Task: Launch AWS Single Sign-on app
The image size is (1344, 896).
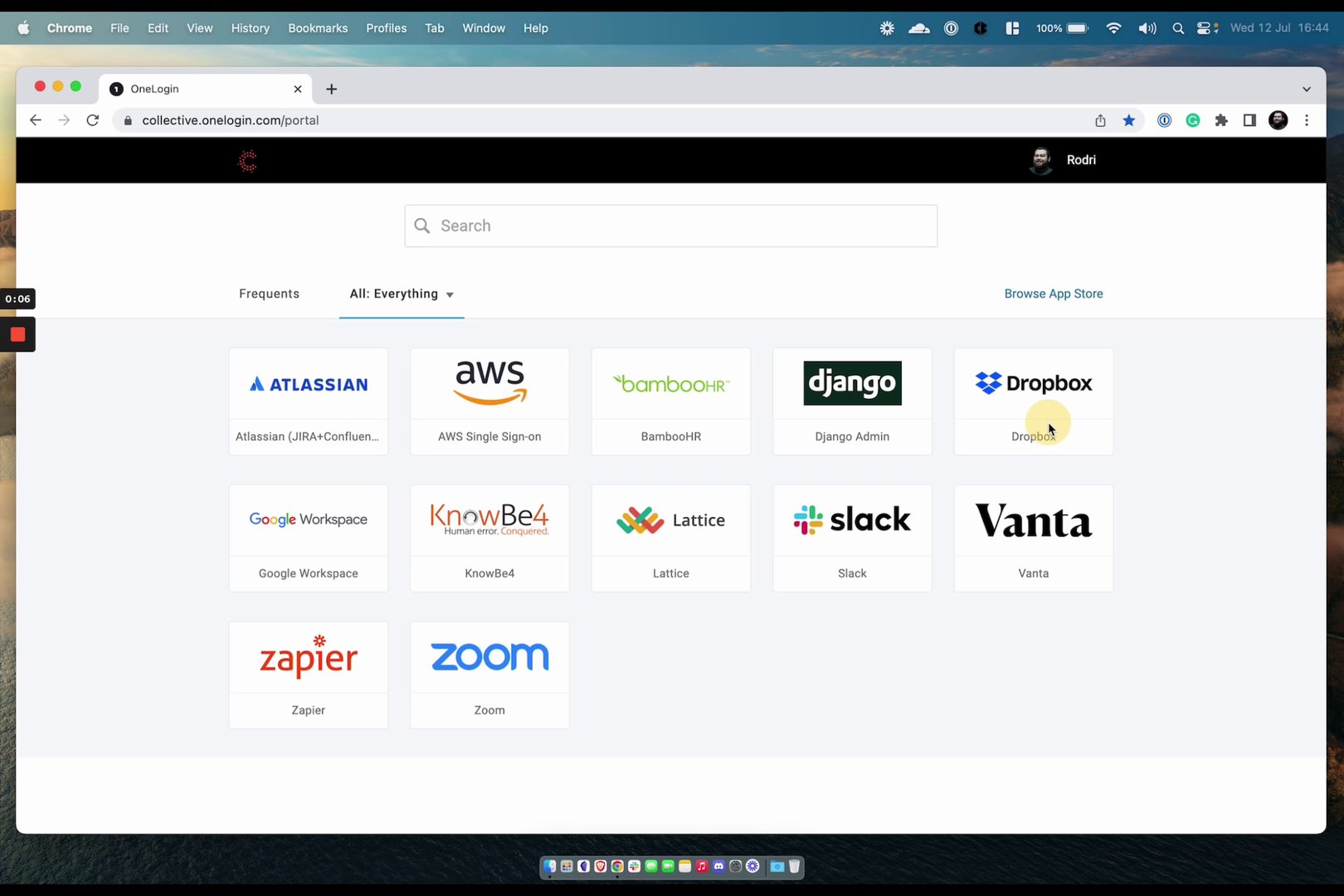Action: [x=489, y=402]
